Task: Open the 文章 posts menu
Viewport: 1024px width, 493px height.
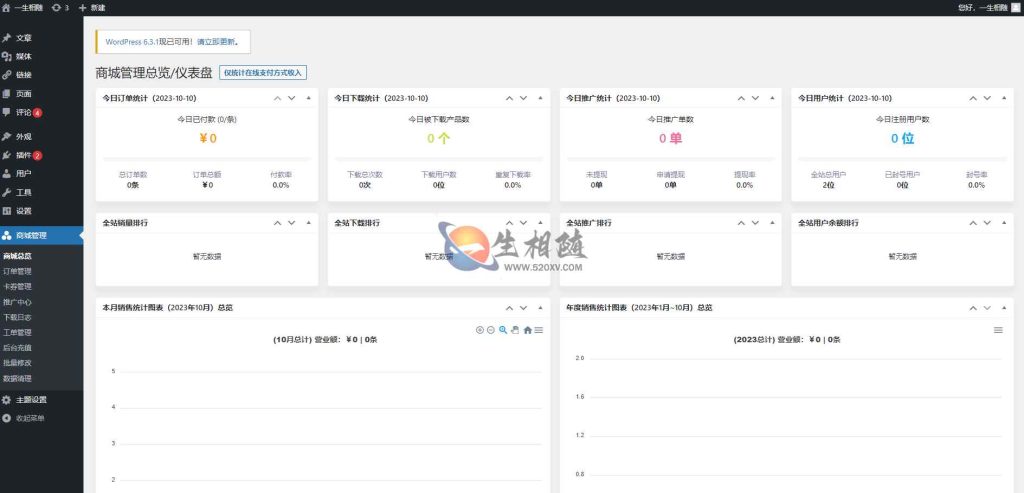Action: (41, 38)
